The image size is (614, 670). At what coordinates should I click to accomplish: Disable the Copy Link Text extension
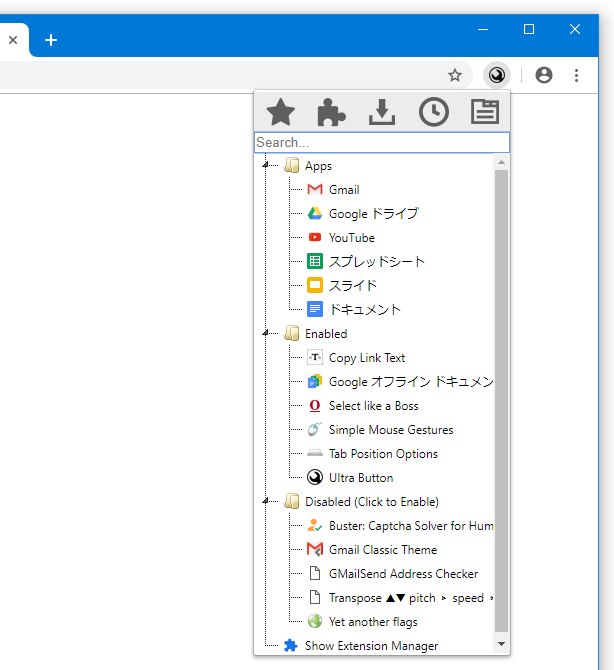367,358
